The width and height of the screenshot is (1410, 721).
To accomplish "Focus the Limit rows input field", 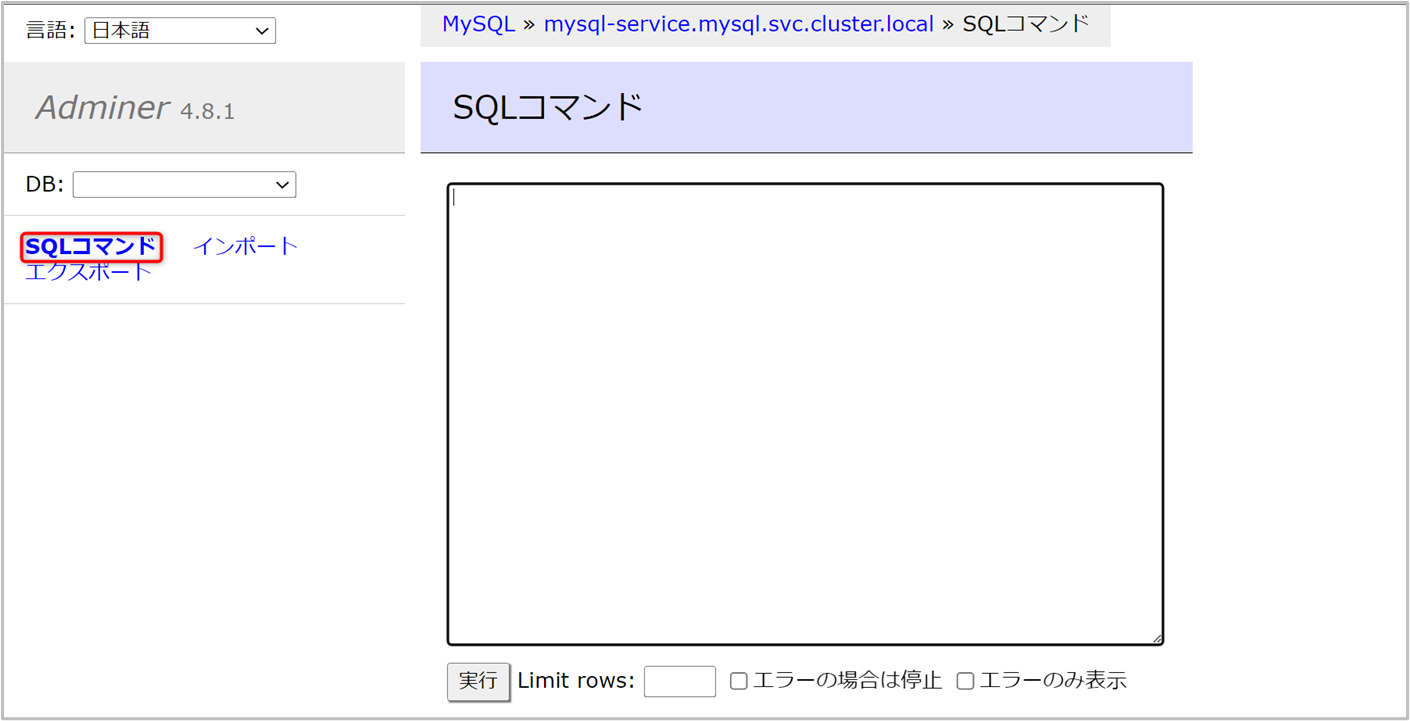I will (679, 681).
